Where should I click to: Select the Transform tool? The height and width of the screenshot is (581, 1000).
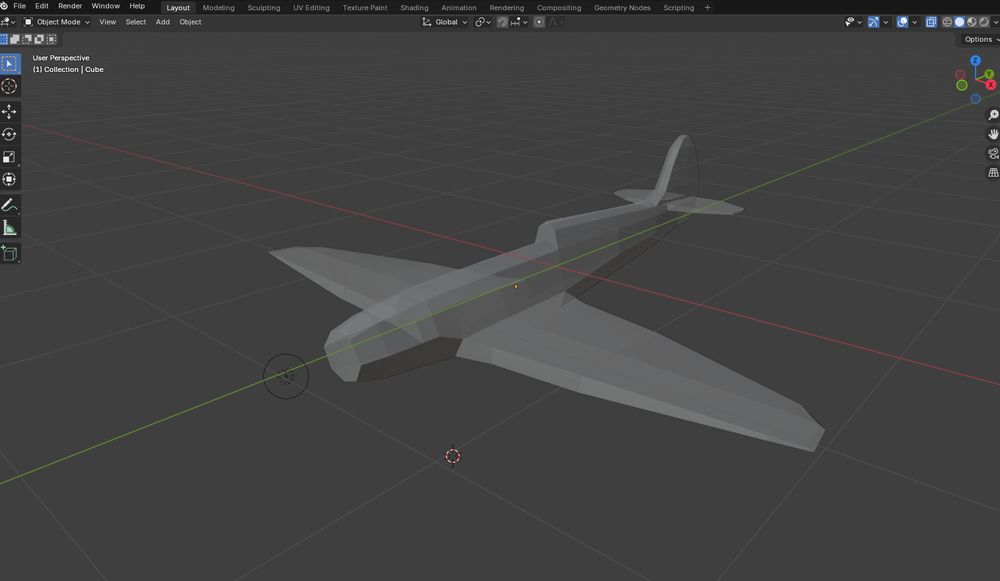pyautogui.click(x=9, y=180)
